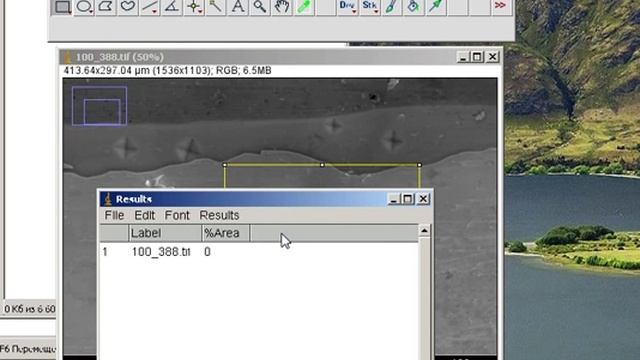640x360 pixels.
Task: Open the Edit menu in Results
Action: pyautogui.click(x=144, y=215)
